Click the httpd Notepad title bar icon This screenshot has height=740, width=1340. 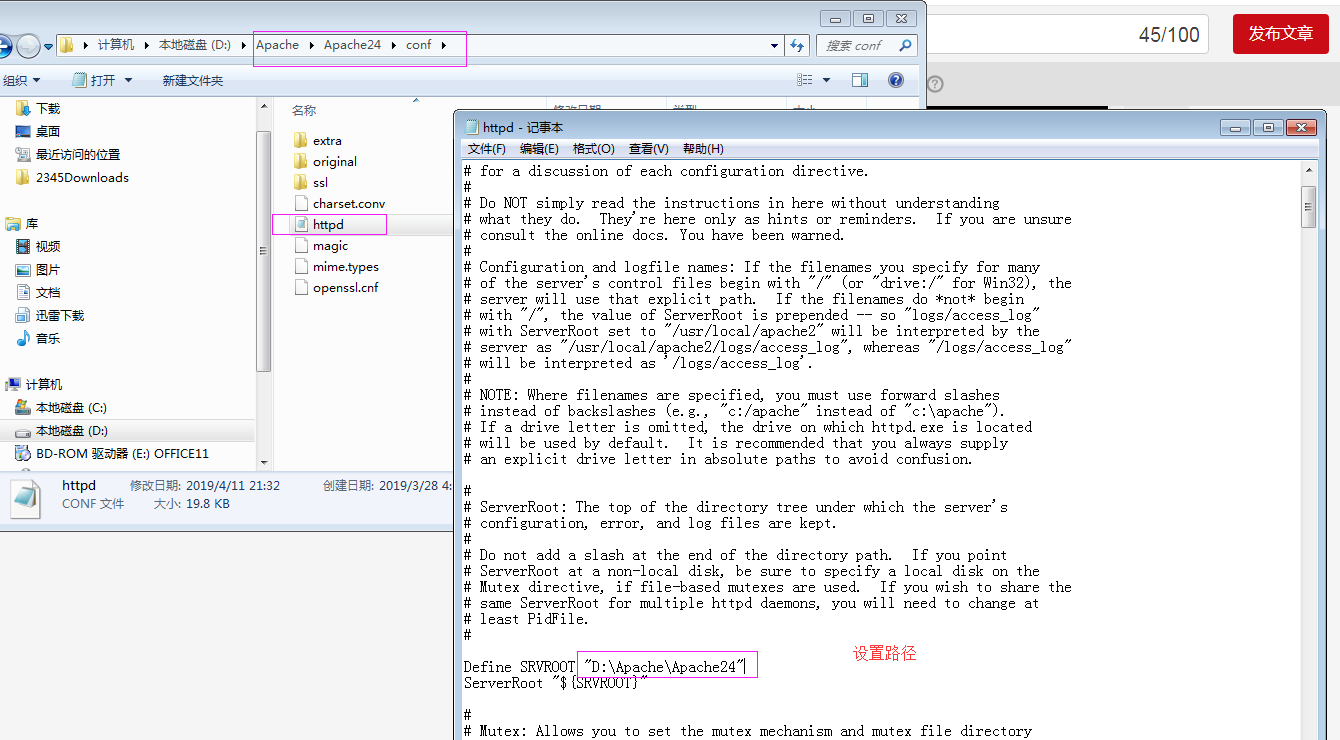472,127
